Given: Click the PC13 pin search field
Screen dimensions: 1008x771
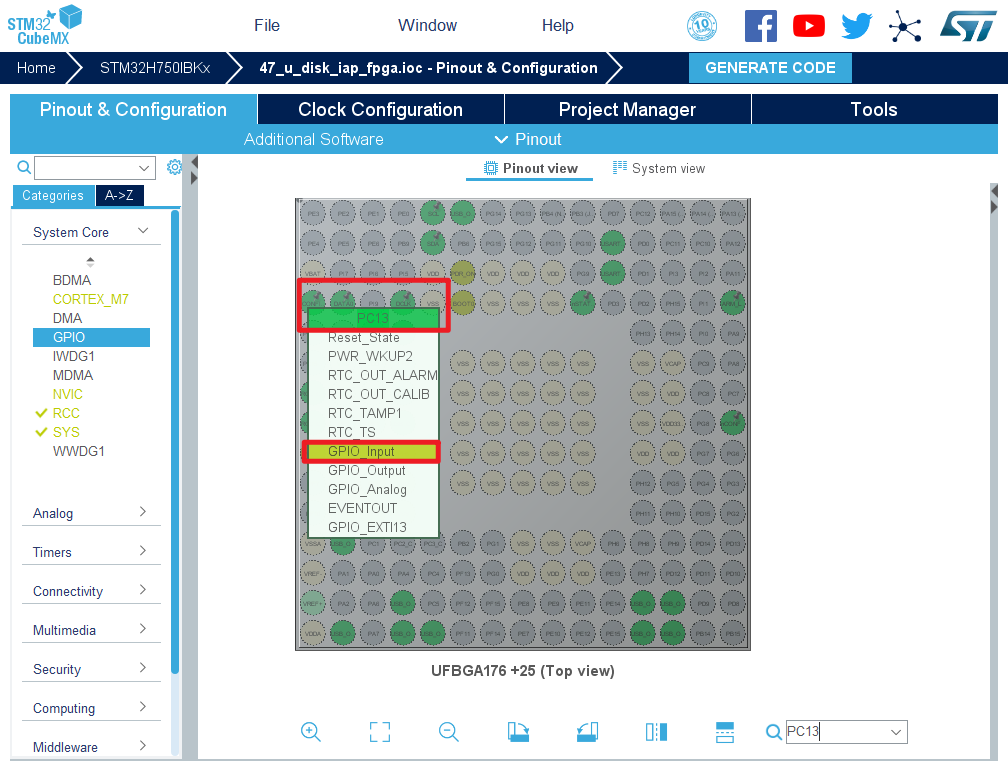Looking at the screenshot, I should click(x=835, y=732).
